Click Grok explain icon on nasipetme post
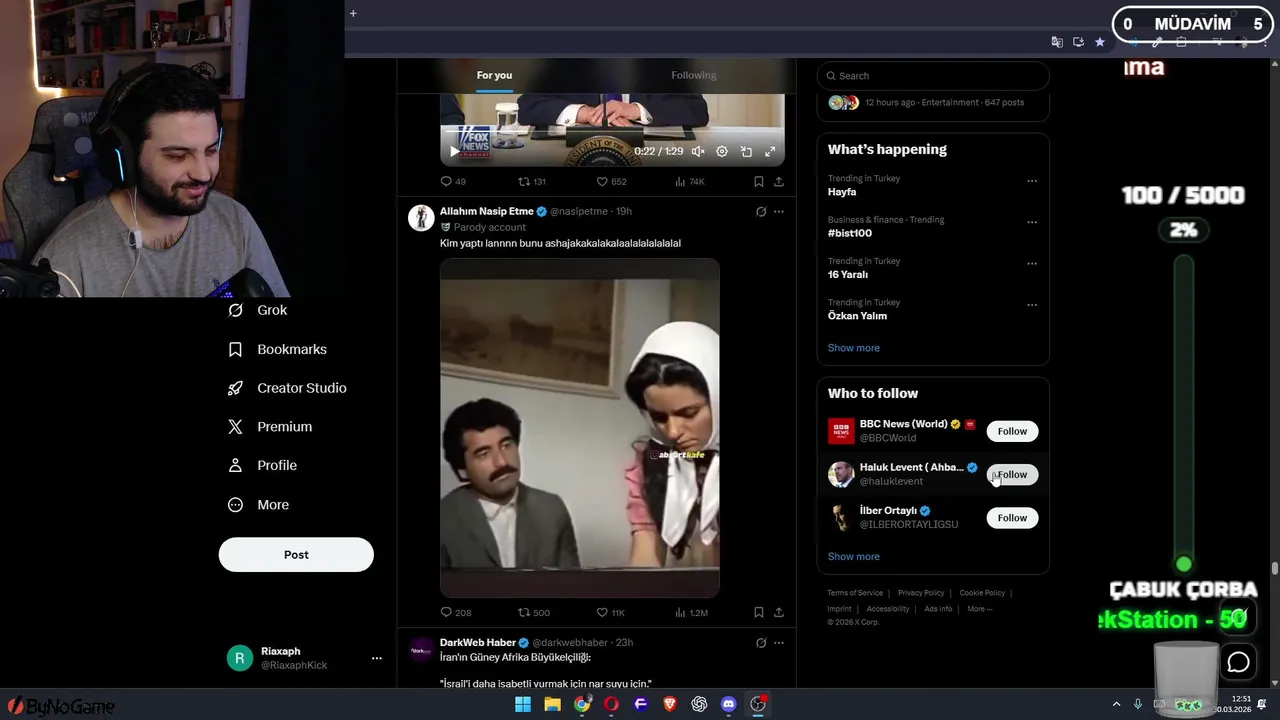1280x720 pixels. pos(761,212)
